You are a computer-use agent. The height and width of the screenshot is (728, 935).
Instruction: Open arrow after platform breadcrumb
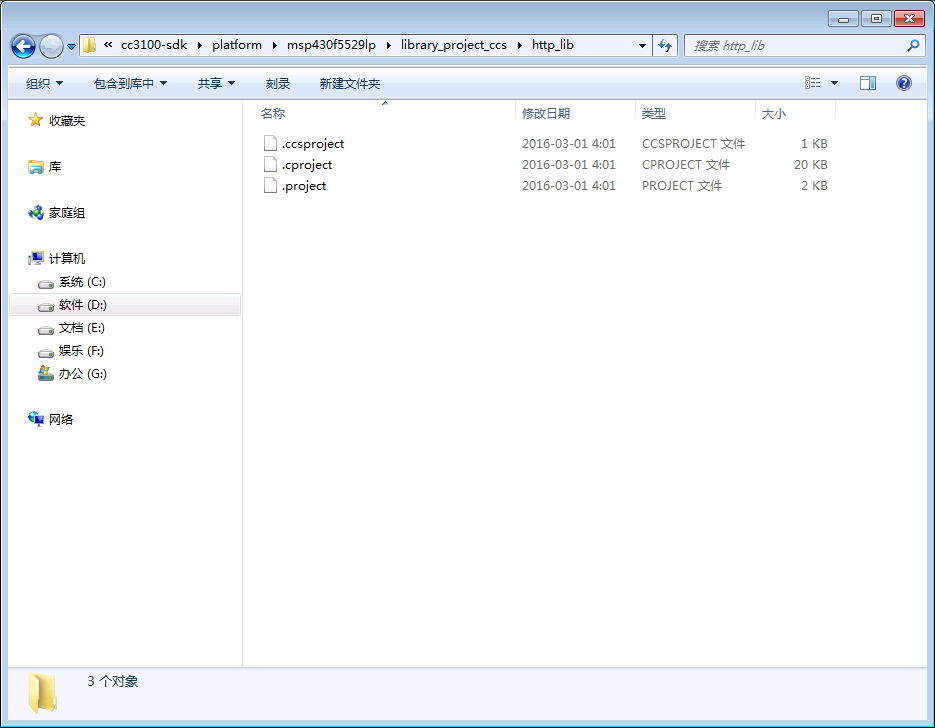click(x=274, y=45)
